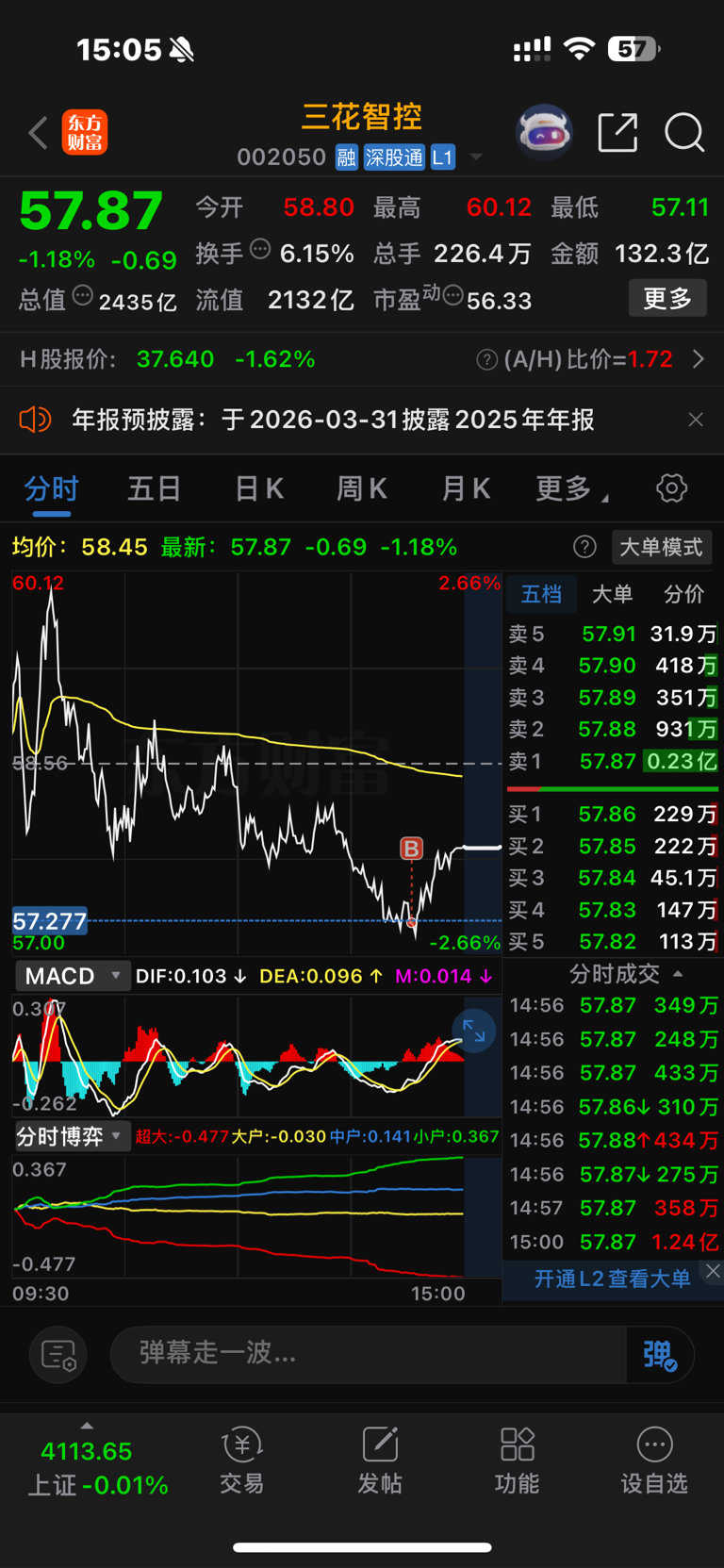Tap the share export icon
This screenshot has height=1568, width=724.
[618, 132]
